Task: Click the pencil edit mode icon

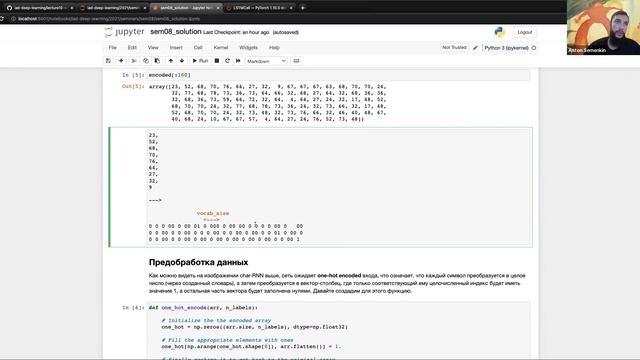Action: [476, 48]
